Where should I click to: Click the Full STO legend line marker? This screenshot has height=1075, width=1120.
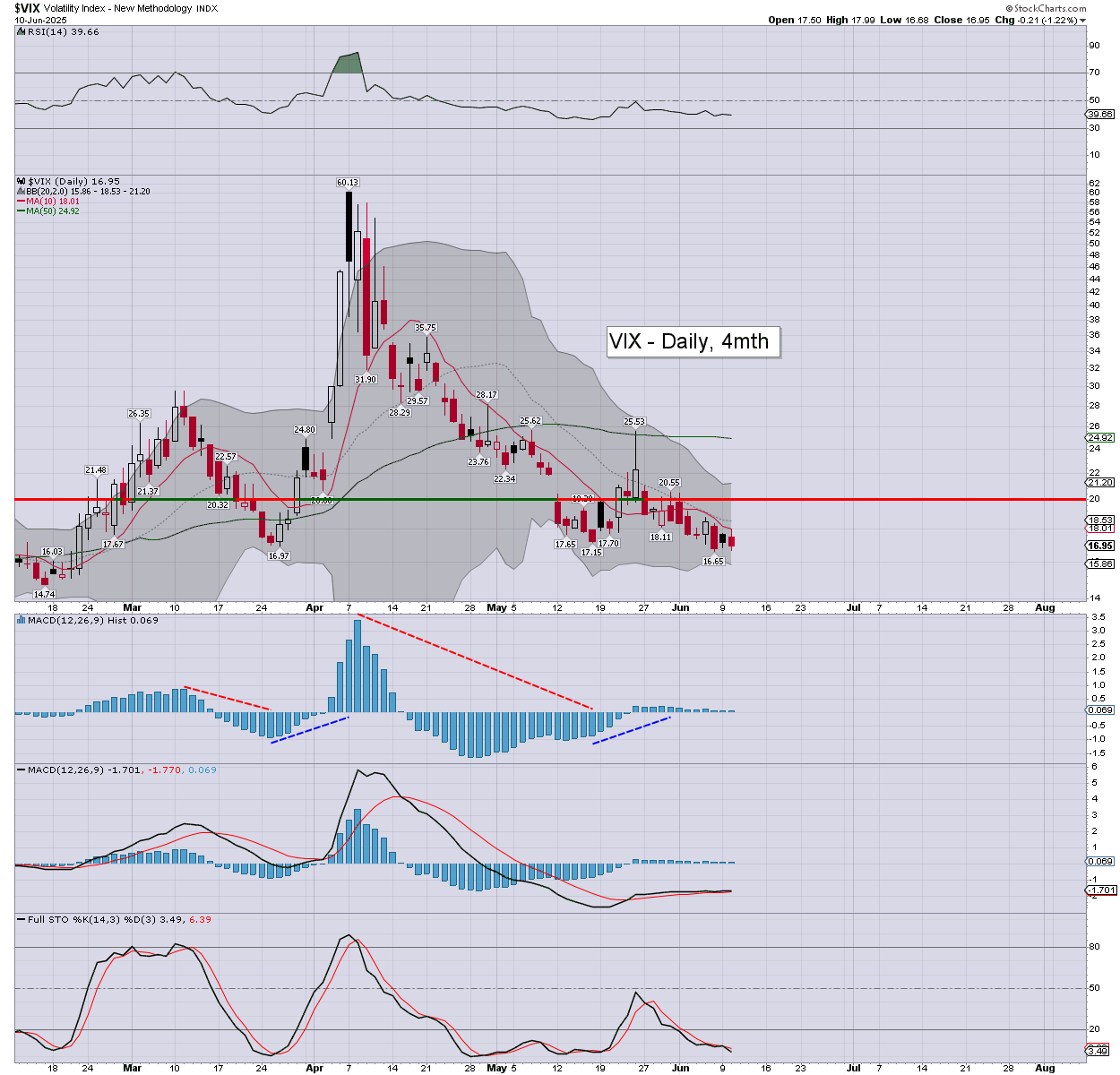pos(21,920)
